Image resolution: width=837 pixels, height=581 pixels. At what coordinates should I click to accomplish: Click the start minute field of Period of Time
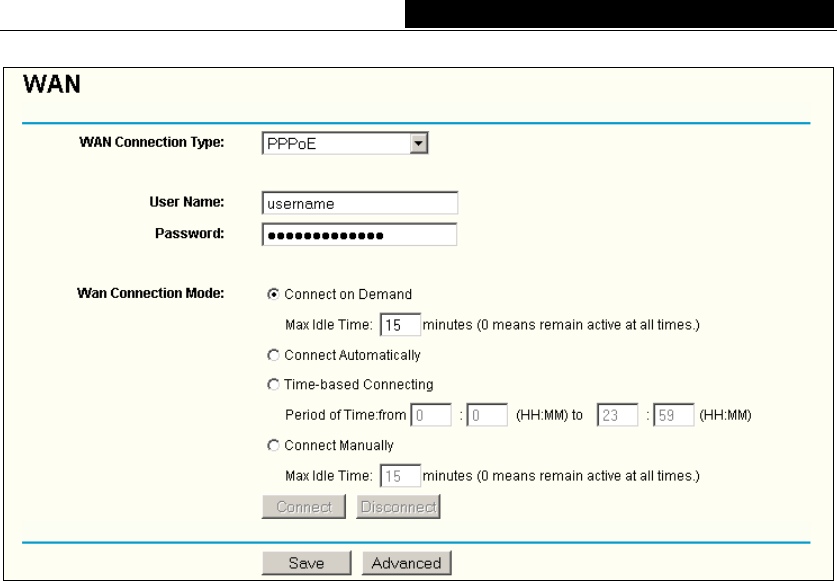pos(487,415)
